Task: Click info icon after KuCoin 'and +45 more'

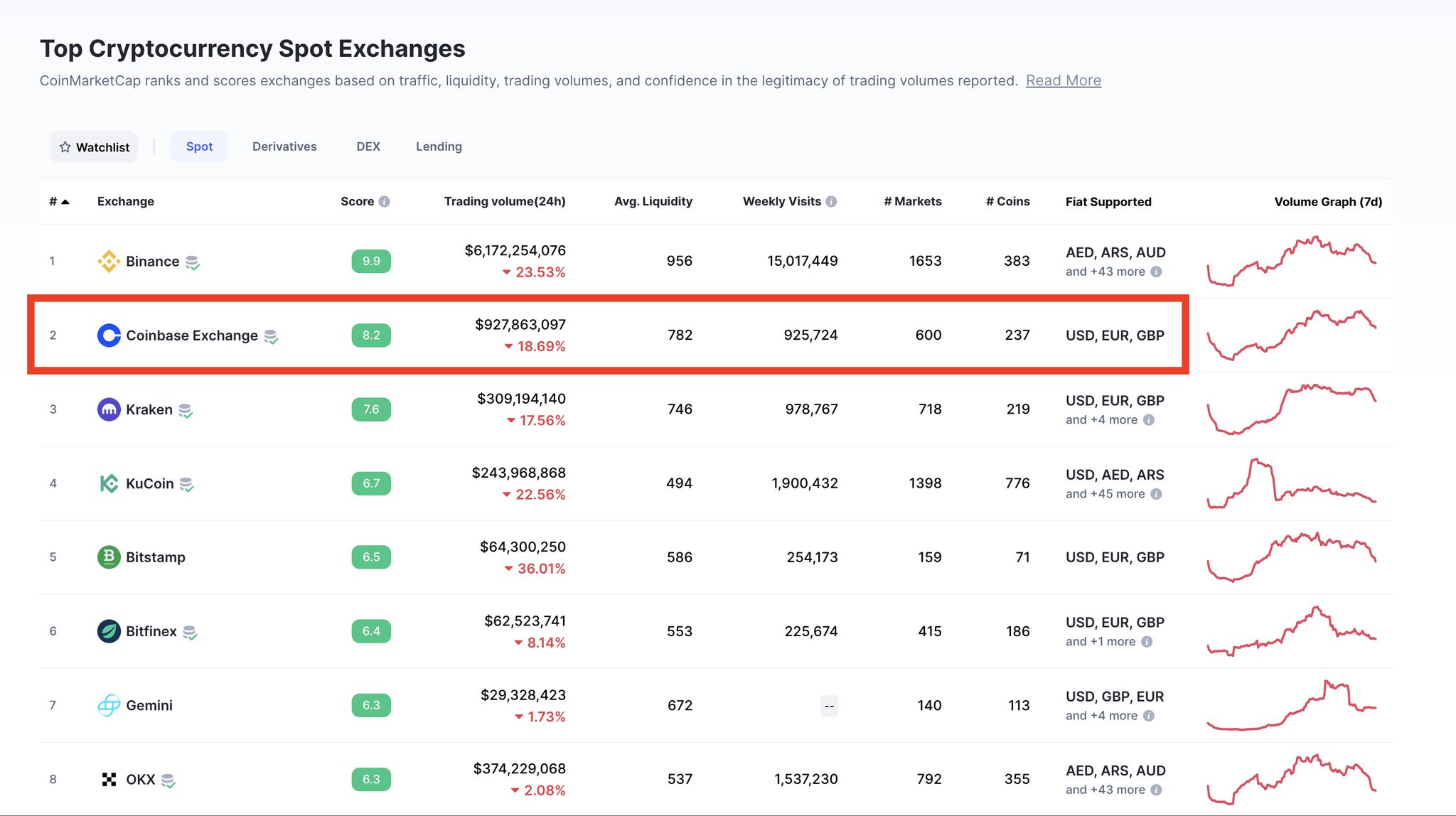Action: (x=1156, y=493)
